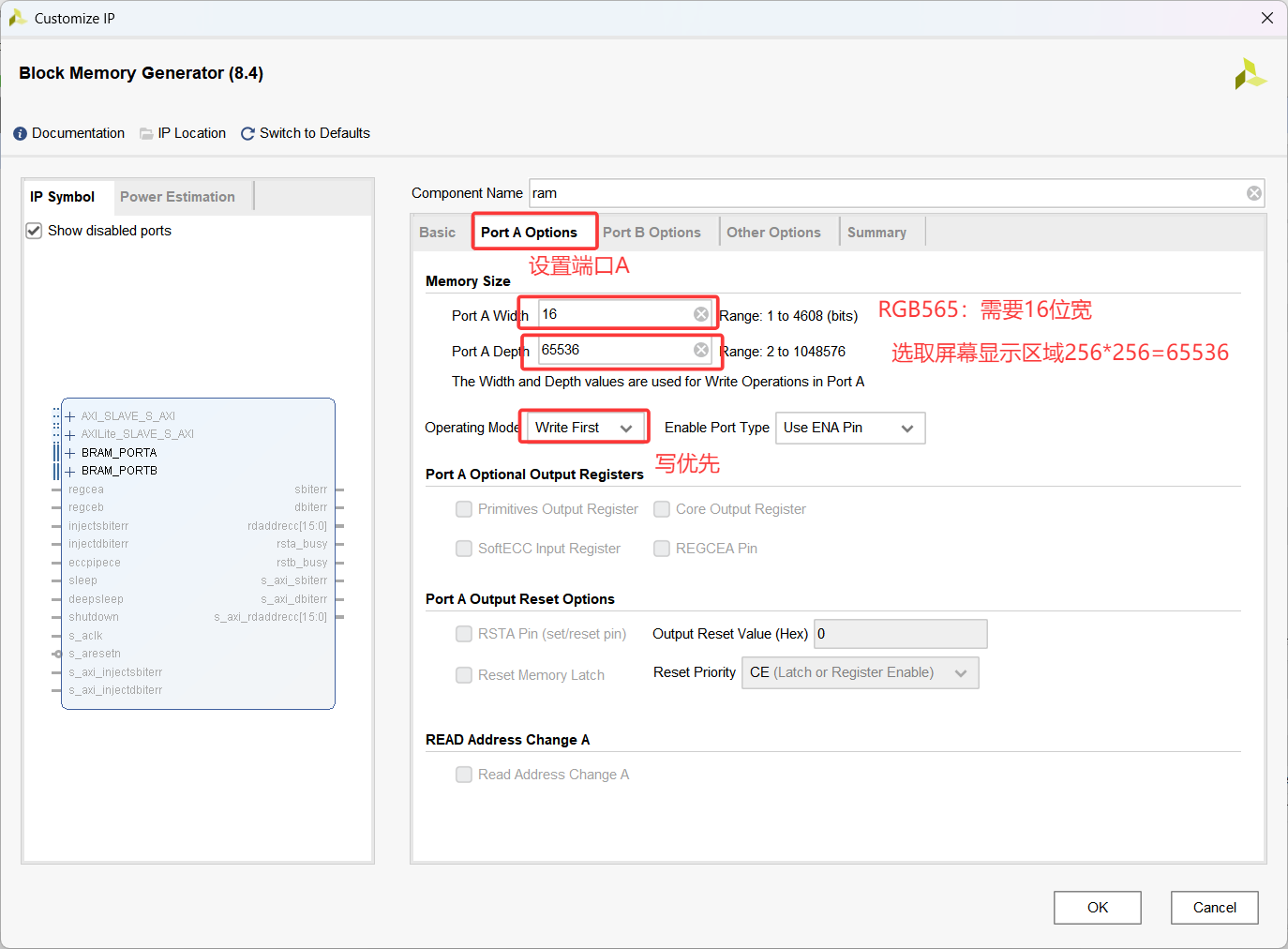Click the shutdown port label
1288x949 pixels.
point(94,617)
